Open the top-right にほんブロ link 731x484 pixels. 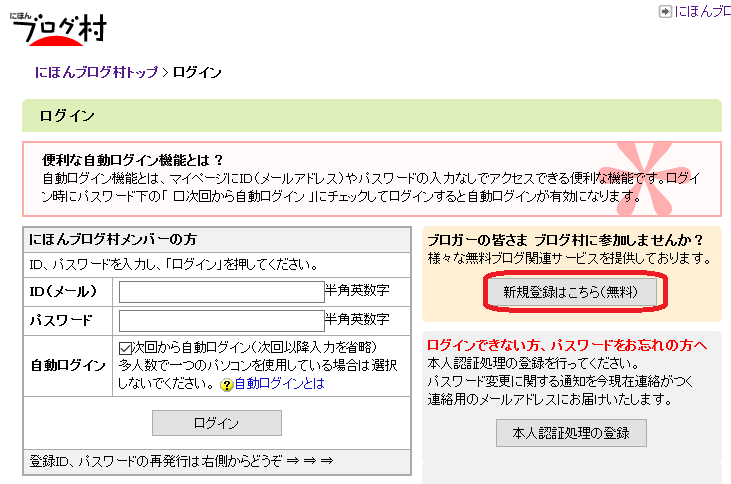point(702,11)
